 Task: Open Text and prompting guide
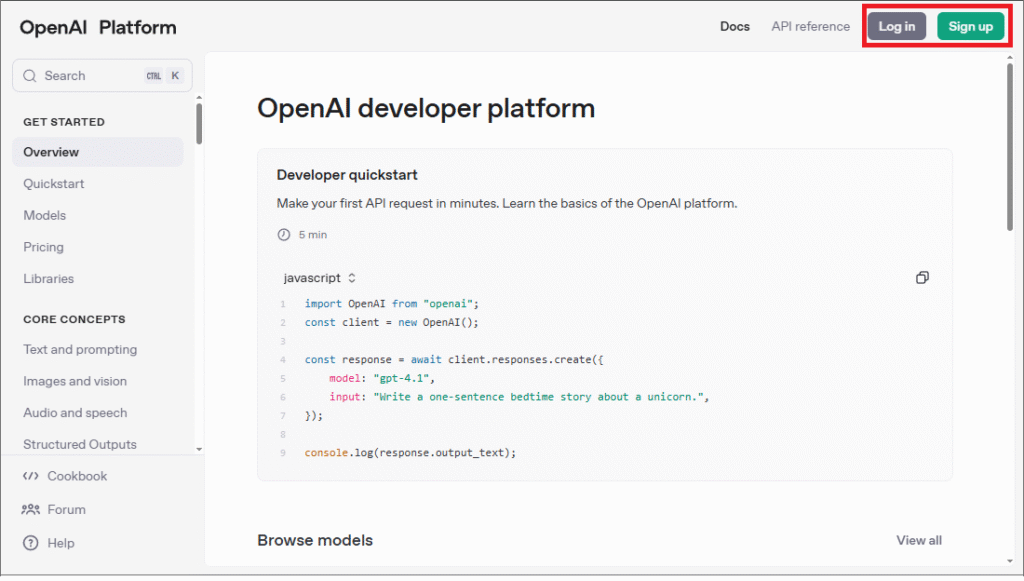80,349
